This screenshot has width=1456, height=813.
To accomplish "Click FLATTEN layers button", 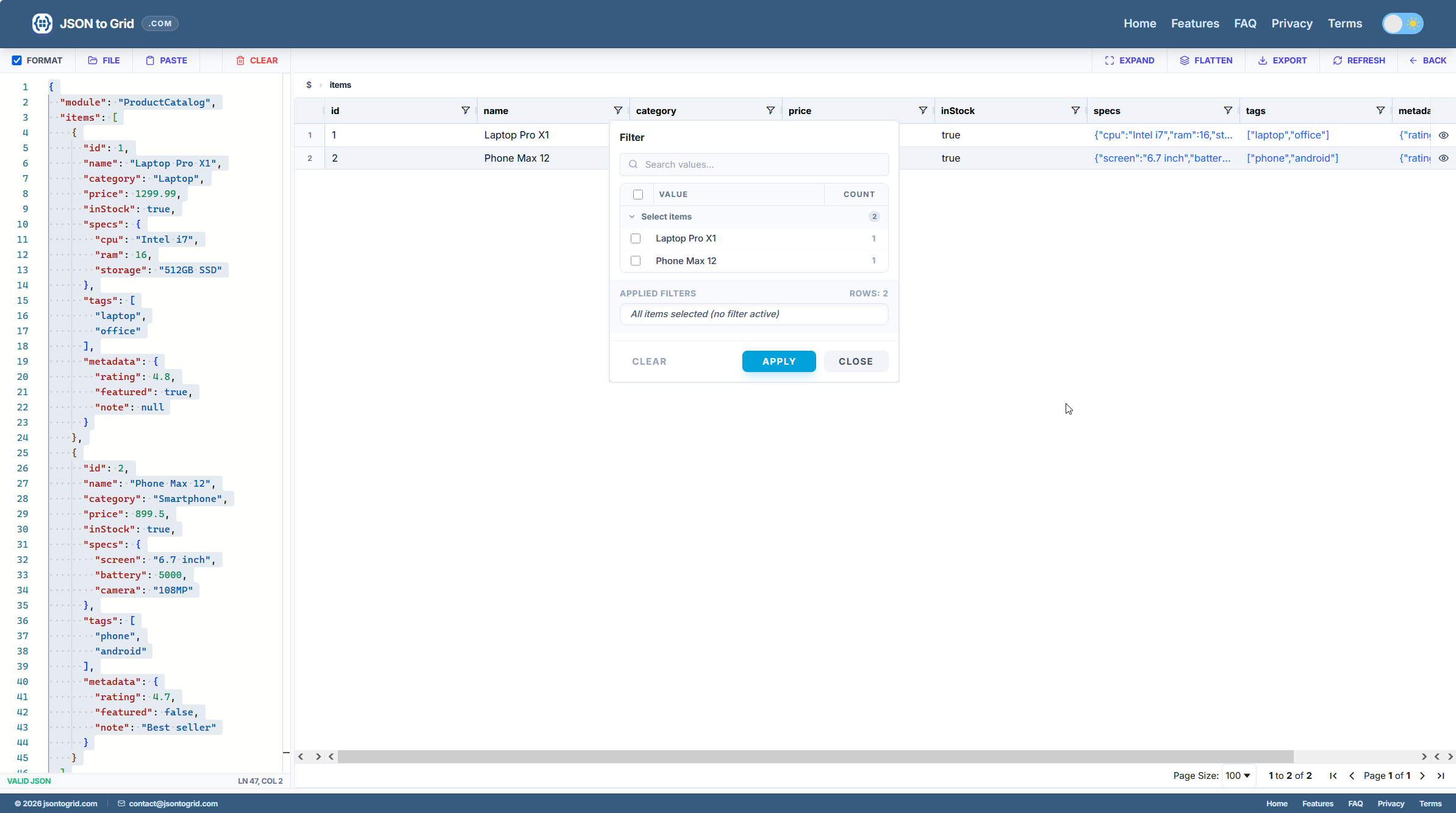I will coord(1206,60).
